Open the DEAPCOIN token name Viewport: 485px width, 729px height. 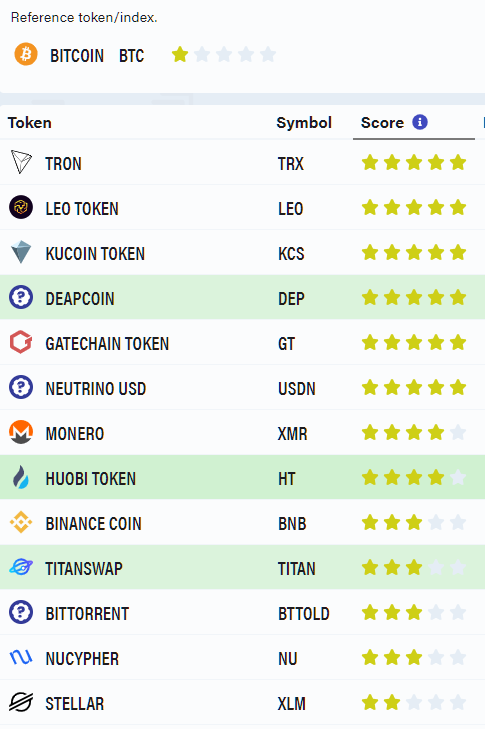coord(80,299)
